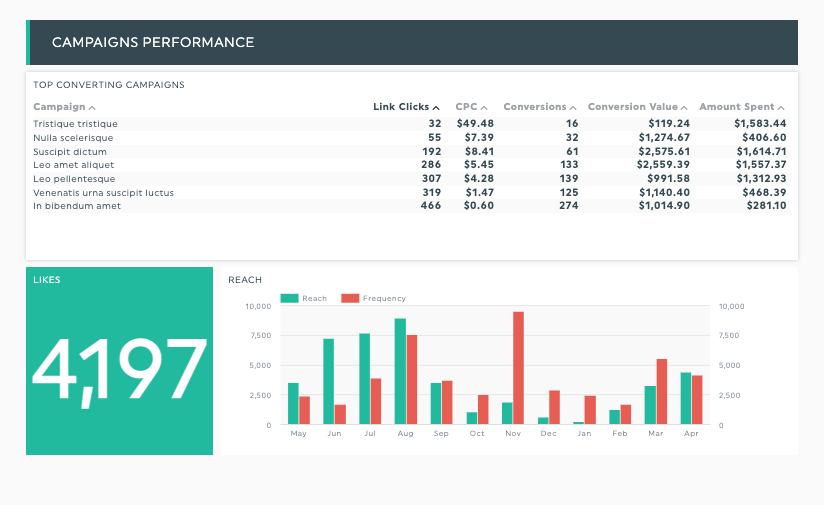The image size is (824, 505).
Task: Click the 4,197 Likes counter
Action: (119, 371)
